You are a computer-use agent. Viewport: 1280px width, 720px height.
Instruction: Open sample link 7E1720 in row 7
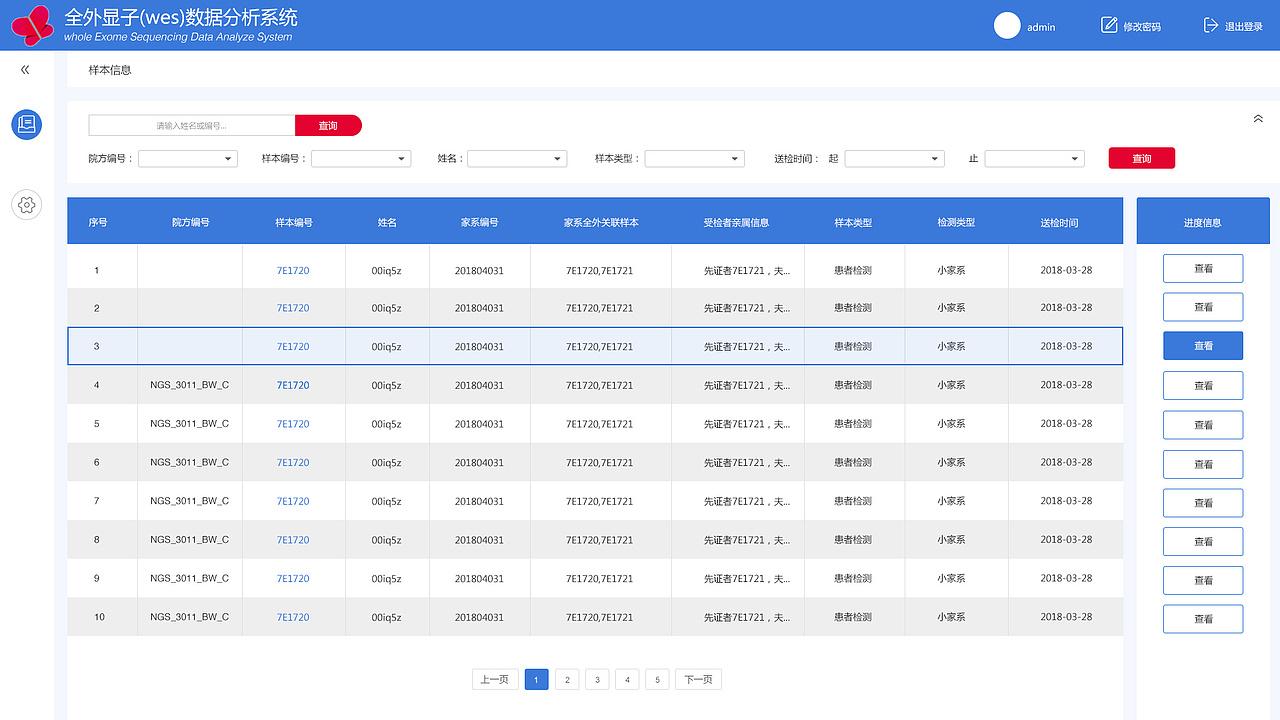293,501
